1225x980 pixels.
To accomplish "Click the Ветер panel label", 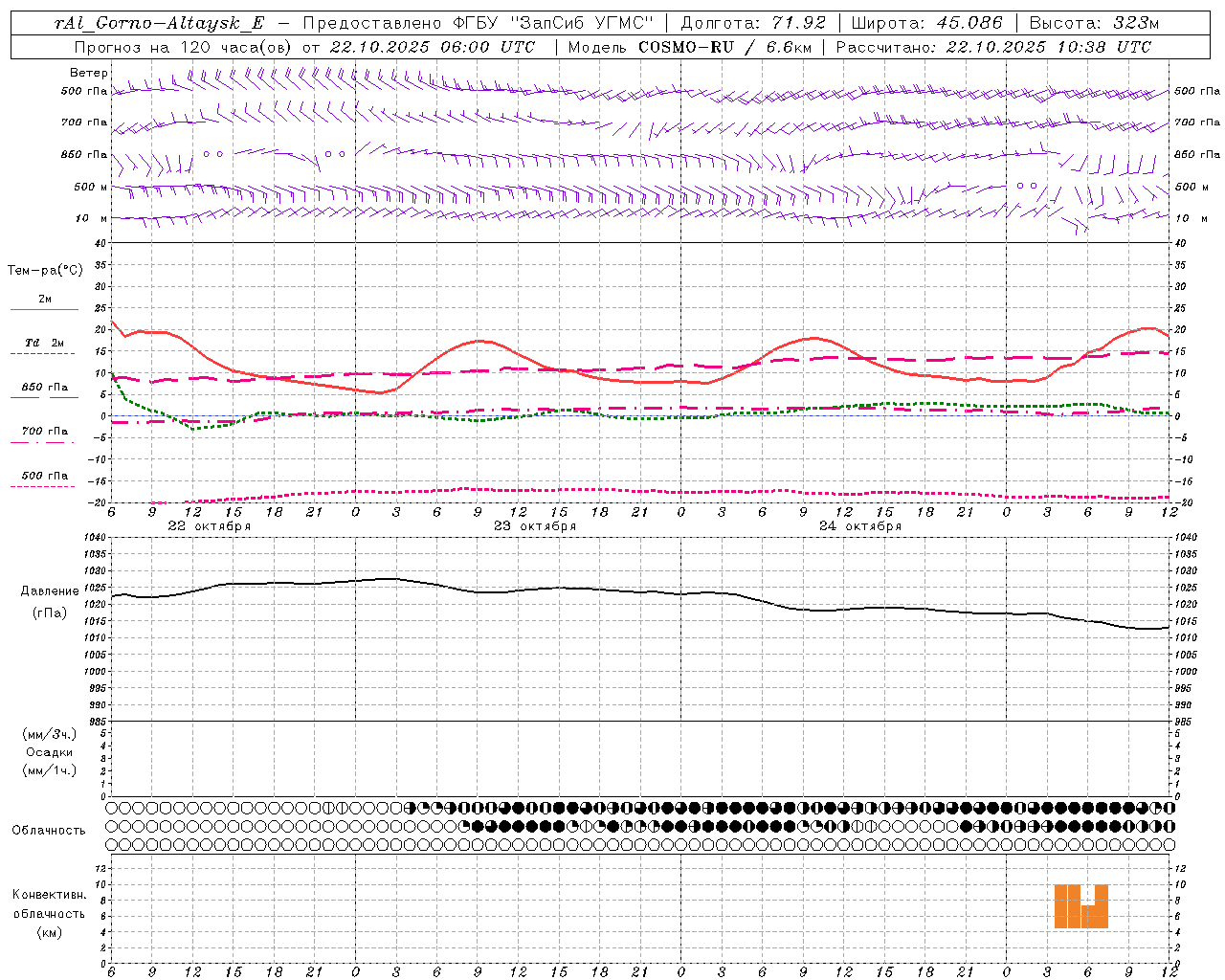I will coord(88,73).
